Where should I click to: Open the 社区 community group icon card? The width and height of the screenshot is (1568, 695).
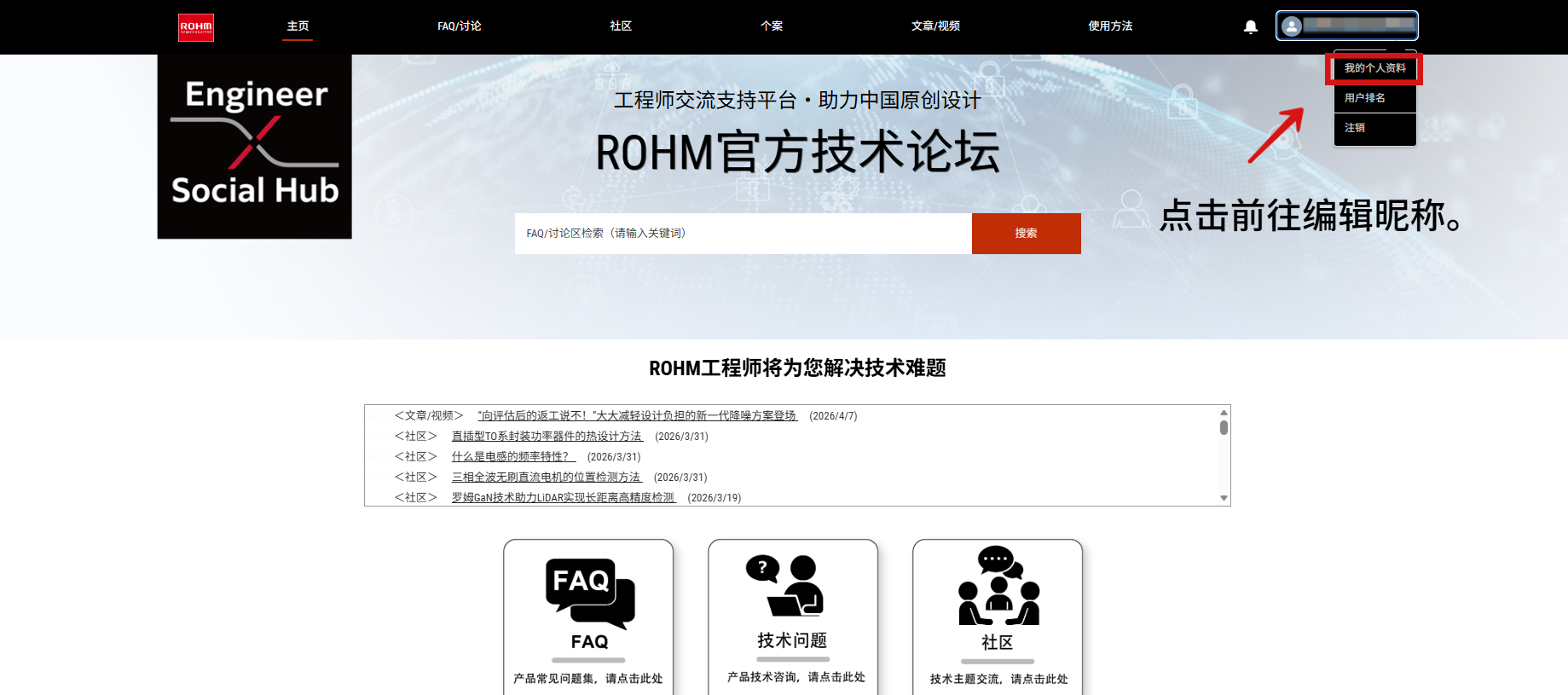tap(997, 616)
